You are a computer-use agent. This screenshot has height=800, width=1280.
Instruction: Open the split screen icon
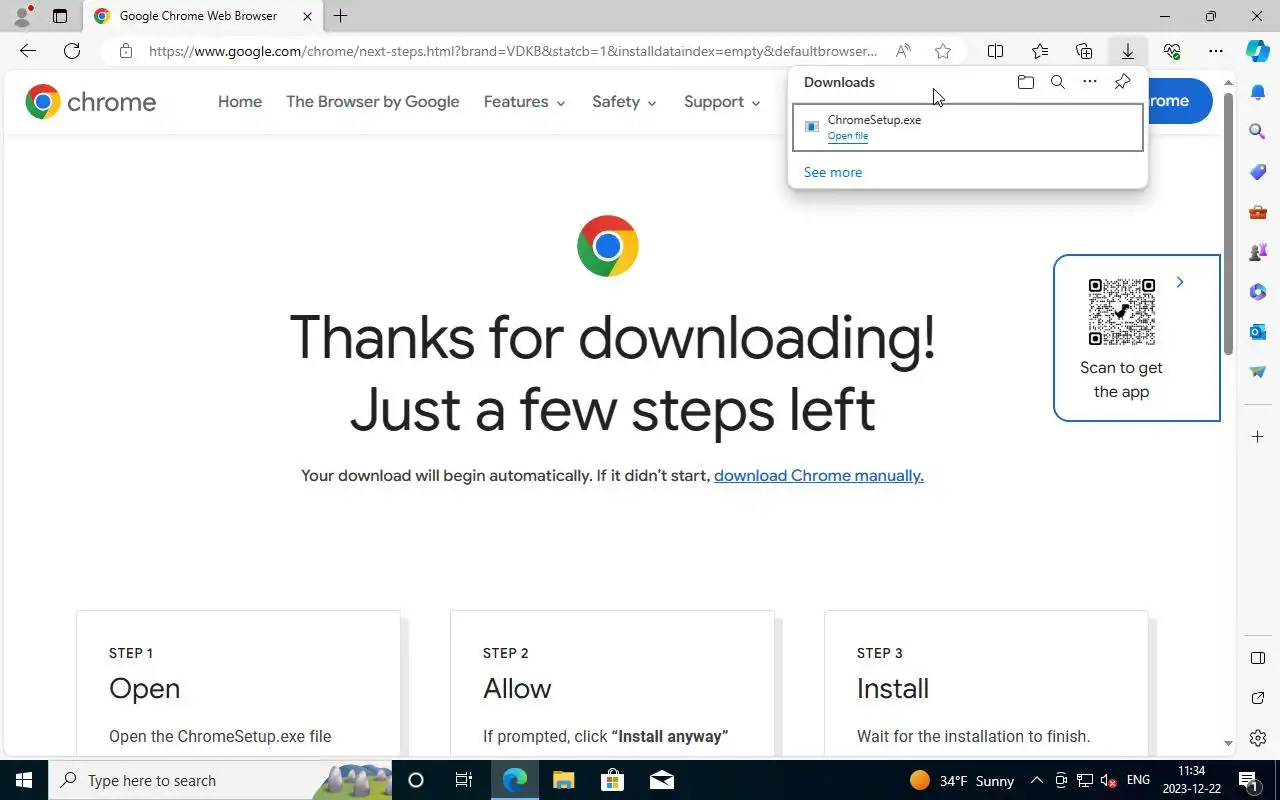coord(995,51)
